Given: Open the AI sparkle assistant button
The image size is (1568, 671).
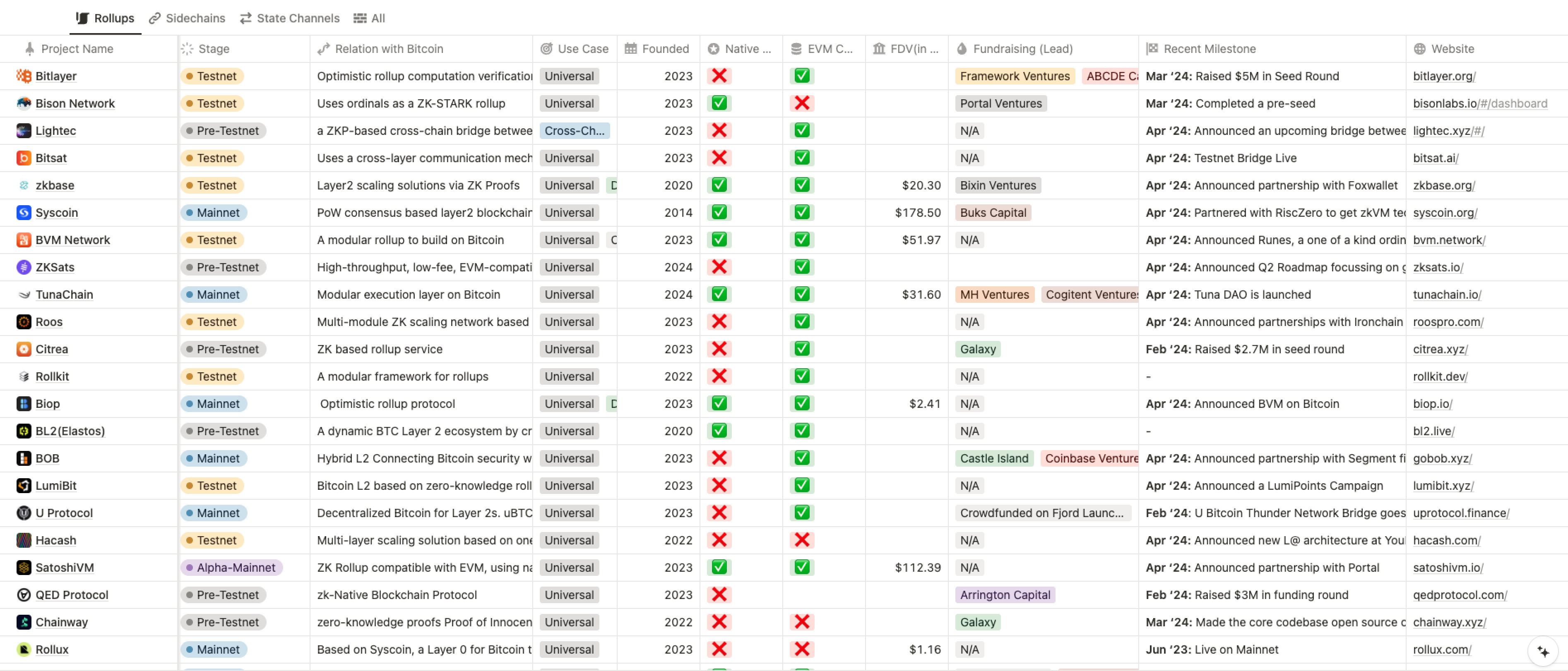Looking at the screenshot, I should pos(1543,652).
